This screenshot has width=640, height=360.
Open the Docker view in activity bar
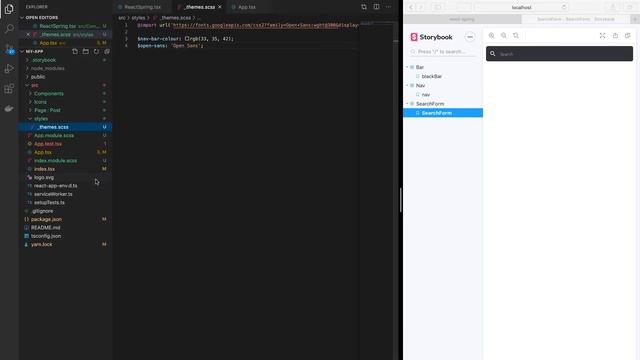[9, 109]
